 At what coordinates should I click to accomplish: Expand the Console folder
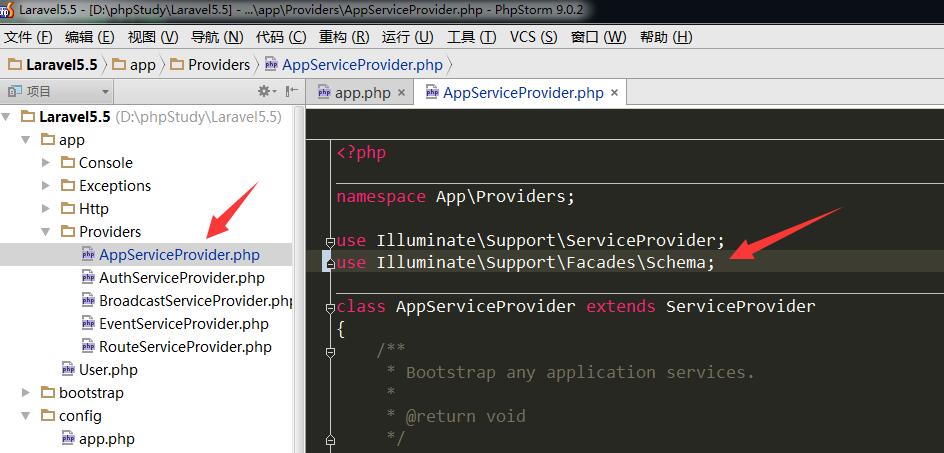46,163
